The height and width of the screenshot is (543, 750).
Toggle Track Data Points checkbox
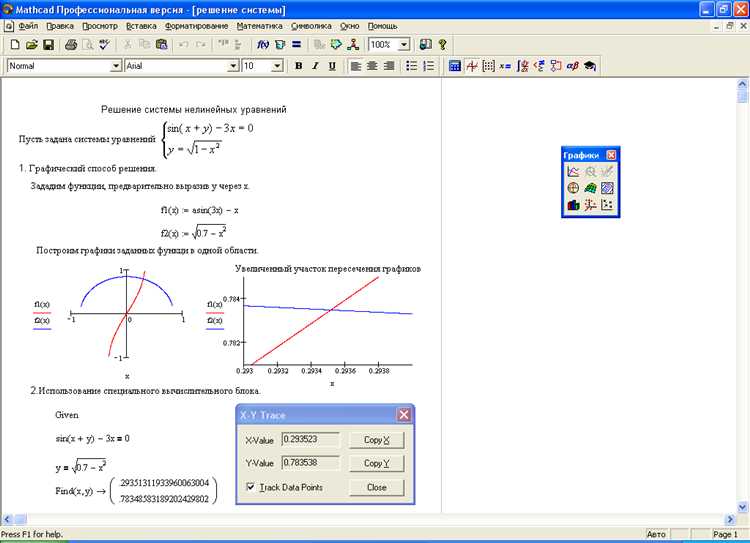250,487
